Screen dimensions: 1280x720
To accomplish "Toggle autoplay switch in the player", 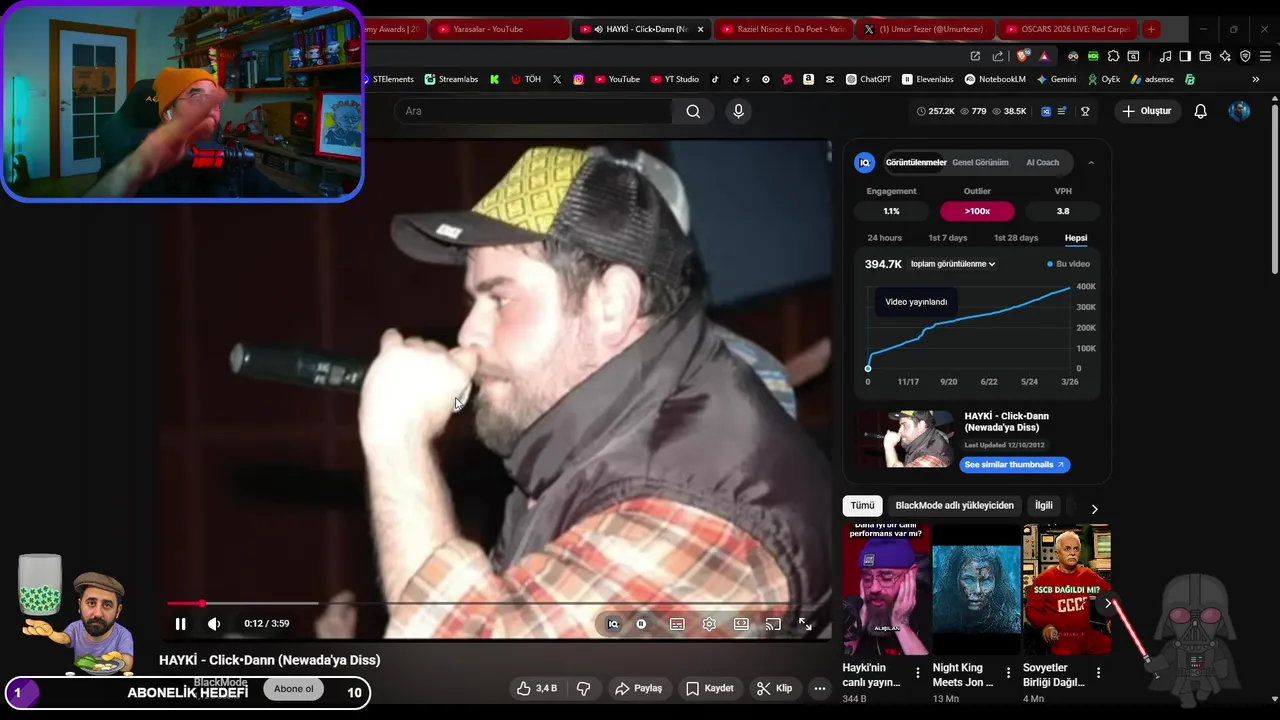I will [x=641, y=624].
